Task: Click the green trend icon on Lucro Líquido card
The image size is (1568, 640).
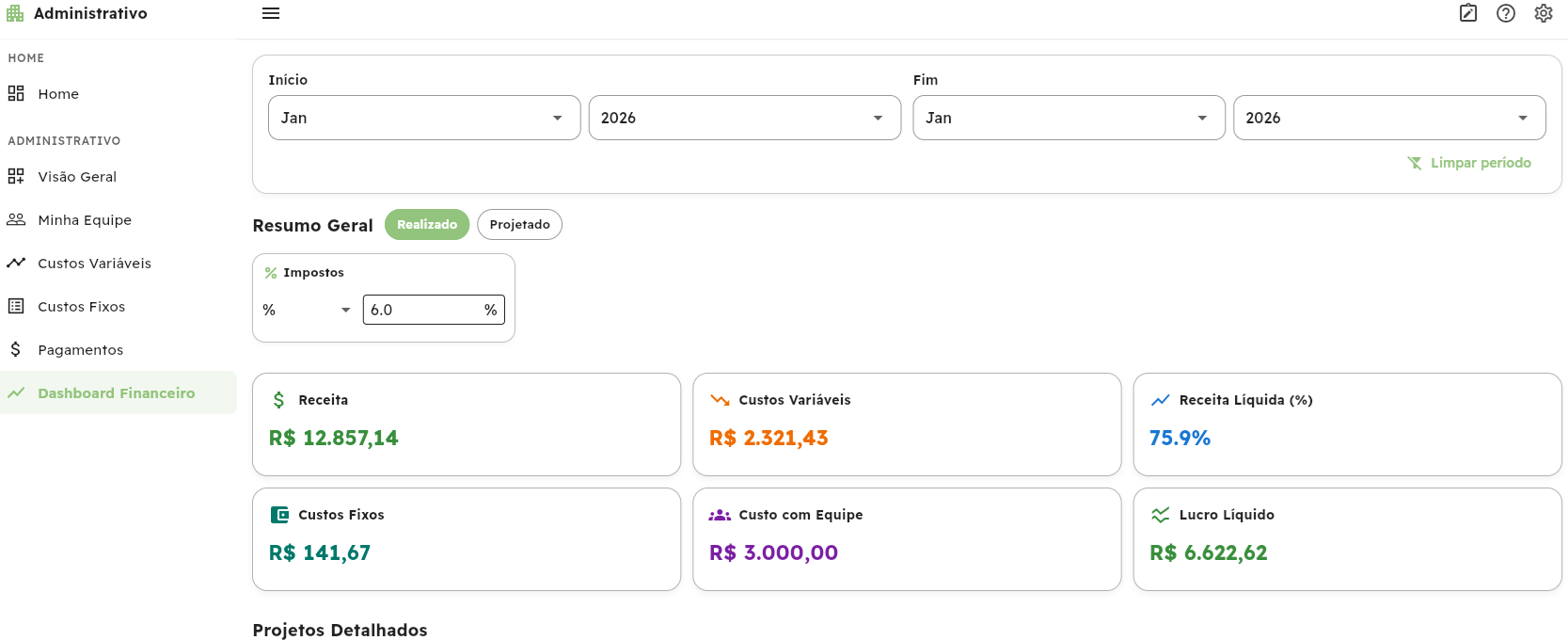Action: [x=1161, y=515]
